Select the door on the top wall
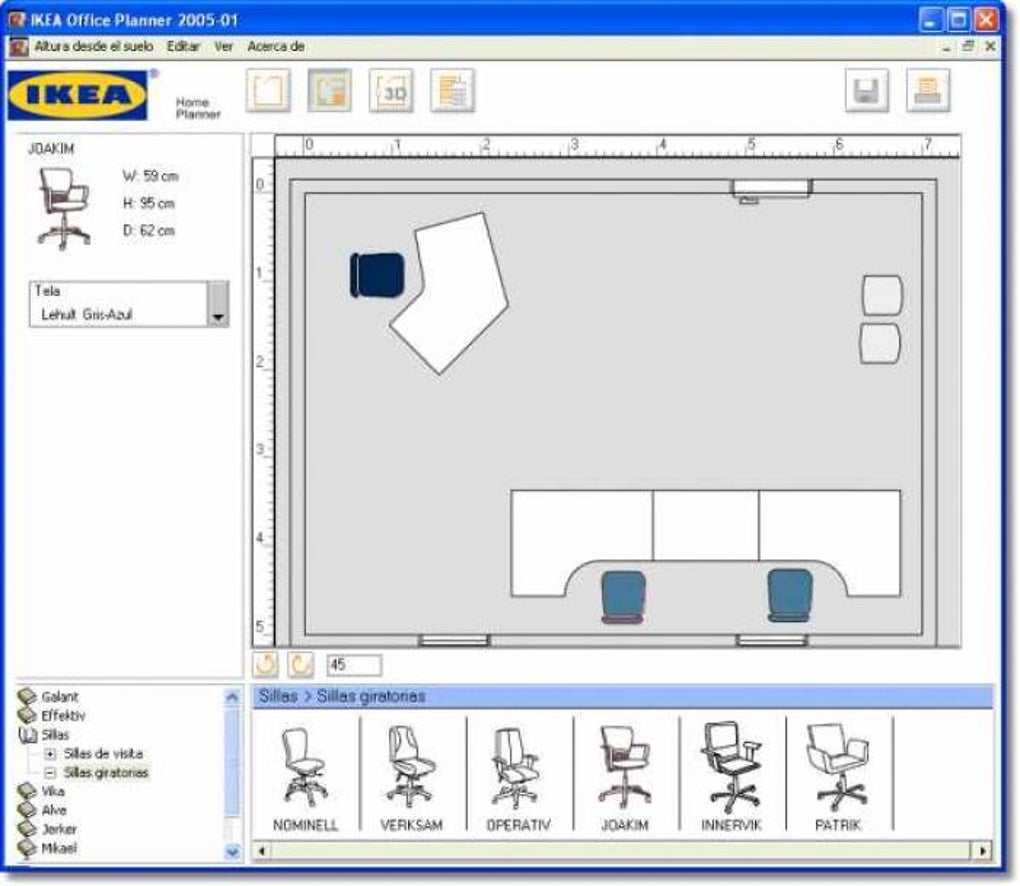 point(772,190)
